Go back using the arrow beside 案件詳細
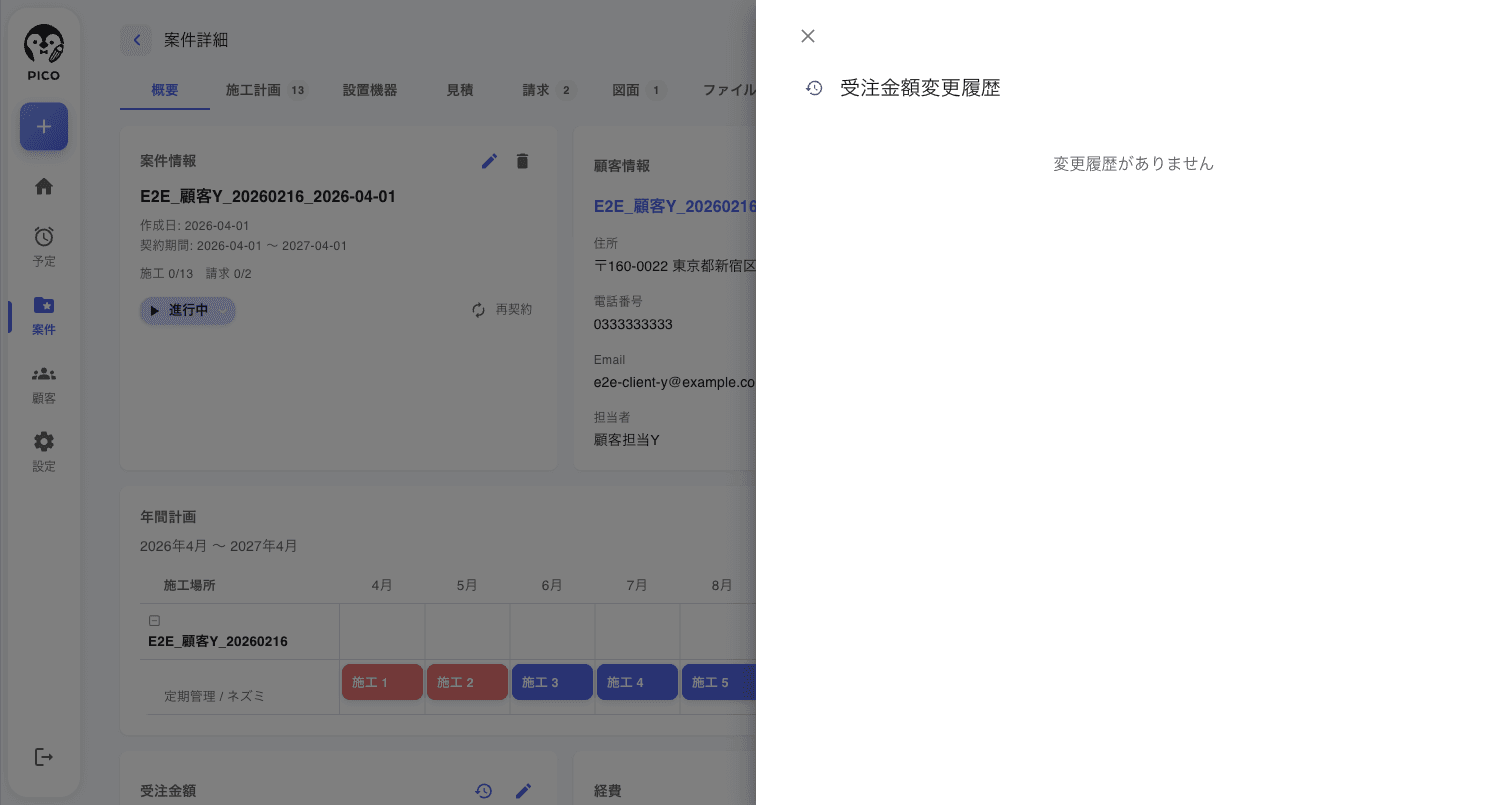 [136, 40]
